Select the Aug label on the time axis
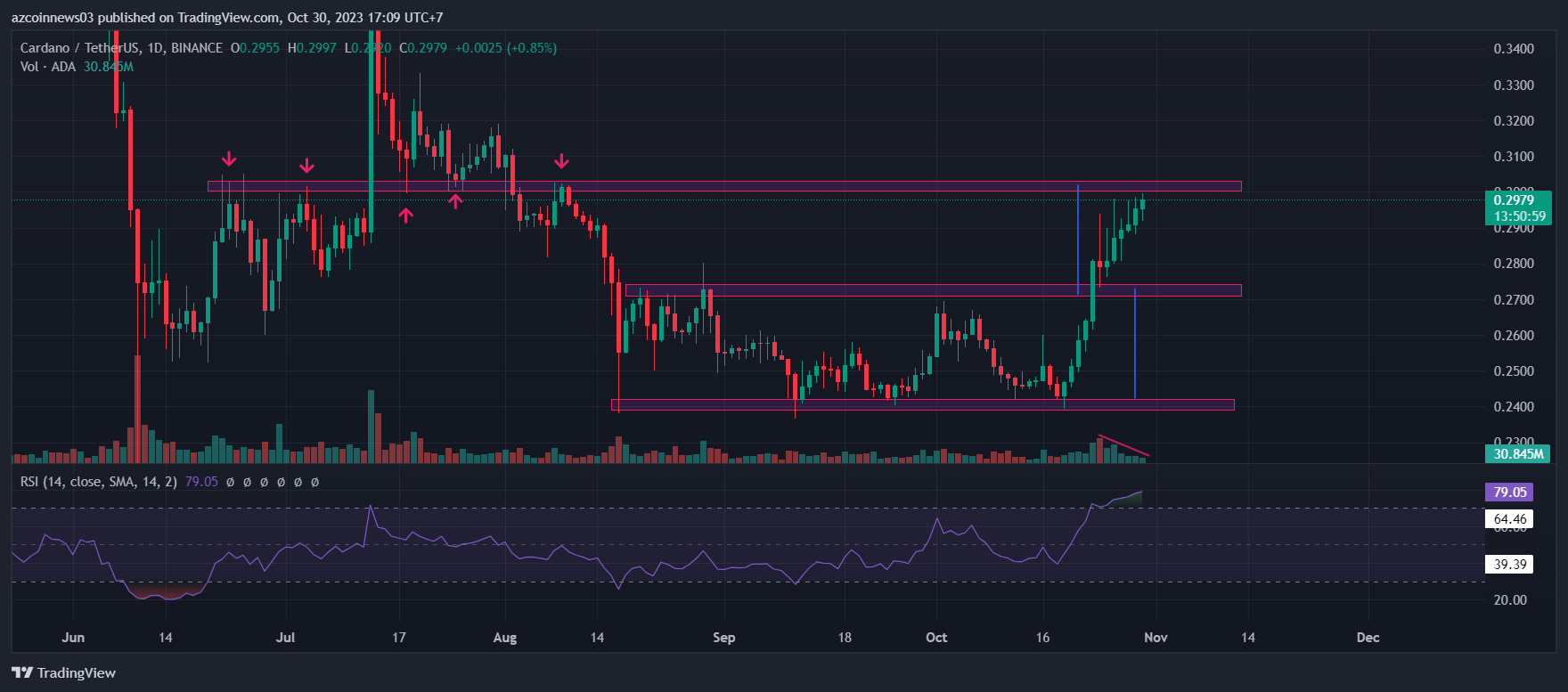This screenshot has height=692, width=1568. [505, 638]
